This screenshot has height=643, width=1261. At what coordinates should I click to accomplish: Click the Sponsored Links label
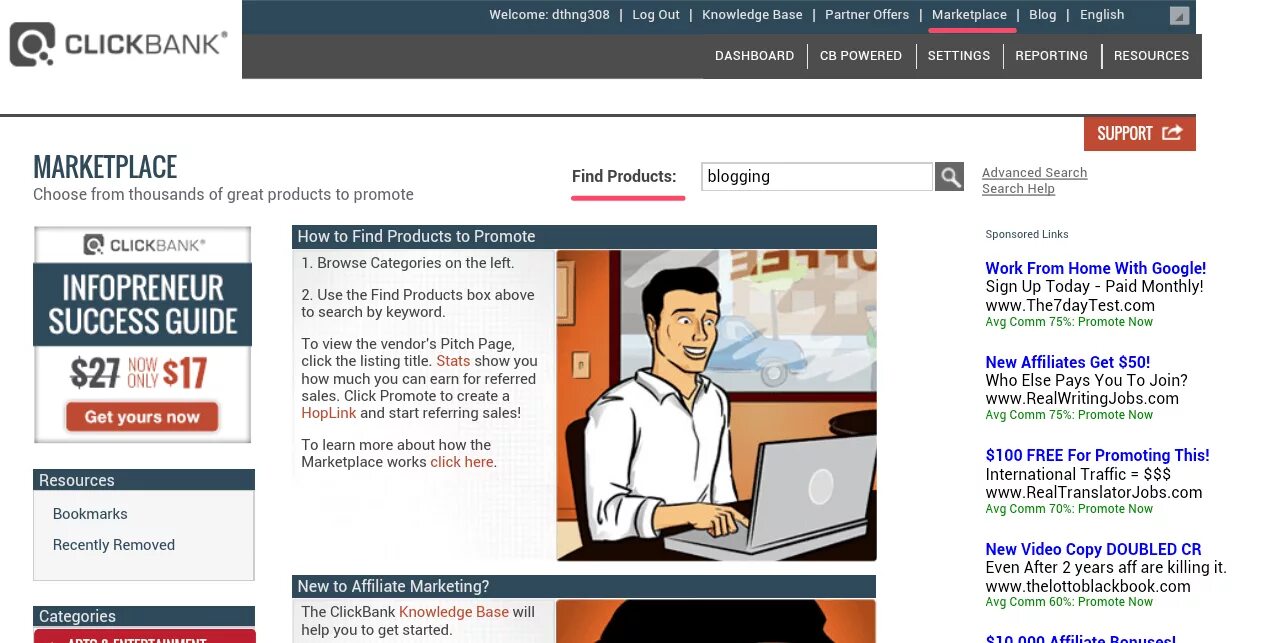pyautogui.click(x=1027, y=234)
